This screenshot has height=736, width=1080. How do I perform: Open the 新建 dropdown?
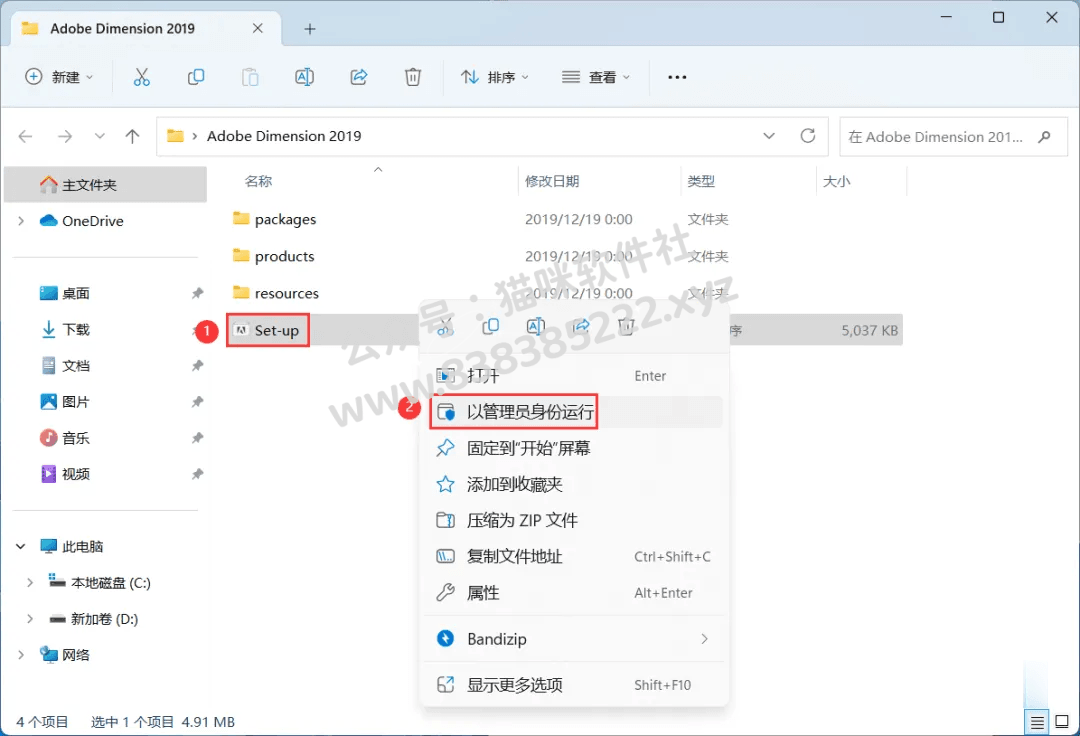click(59, 77)
